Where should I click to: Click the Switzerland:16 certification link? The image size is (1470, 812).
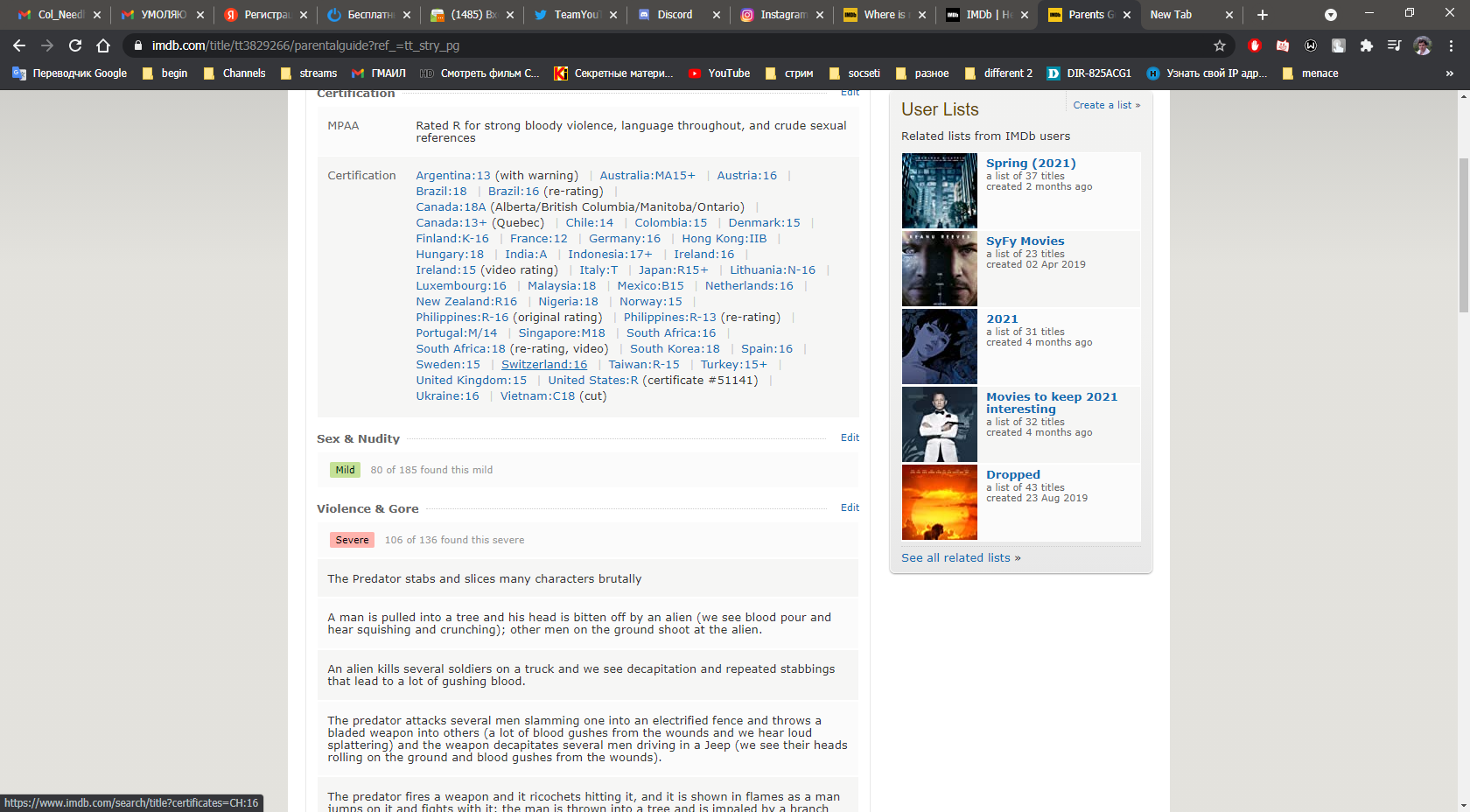point(543,365)
